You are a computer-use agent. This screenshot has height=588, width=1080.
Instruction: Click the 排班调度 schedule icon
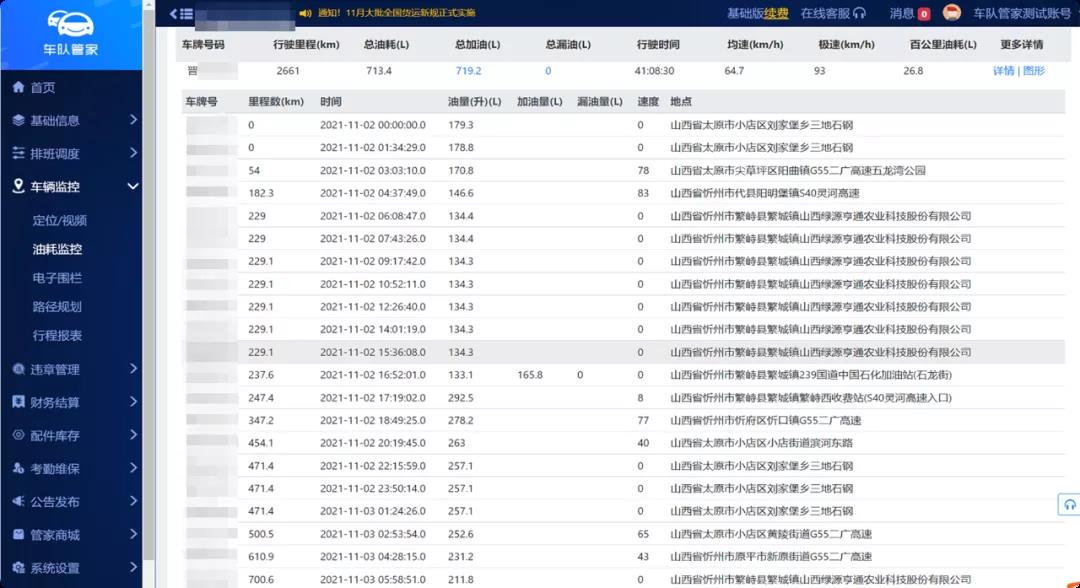point(19,153)
